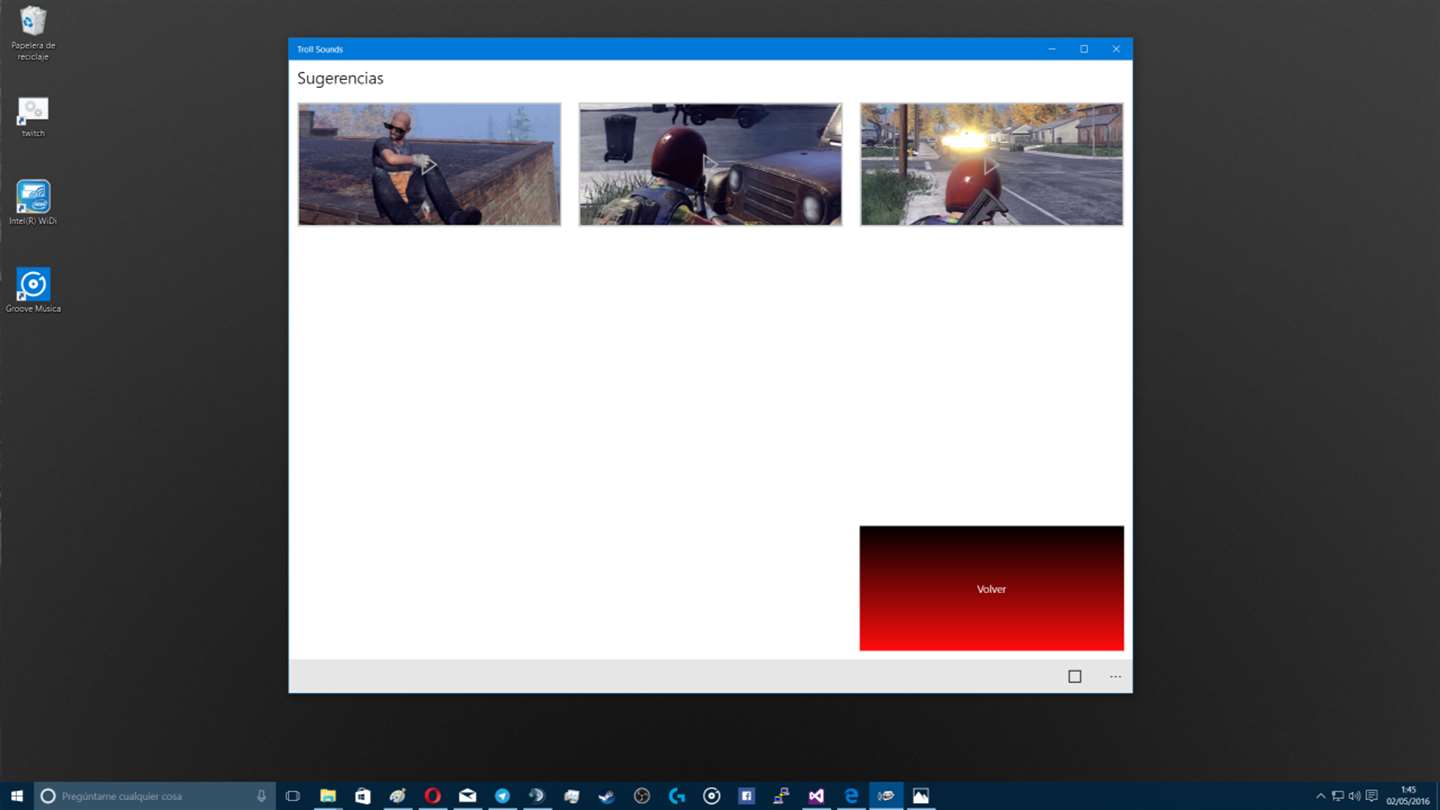1440x810 pixels.
Task: Maximize the Troll Sounds window
Action: tap(1084, 49)
